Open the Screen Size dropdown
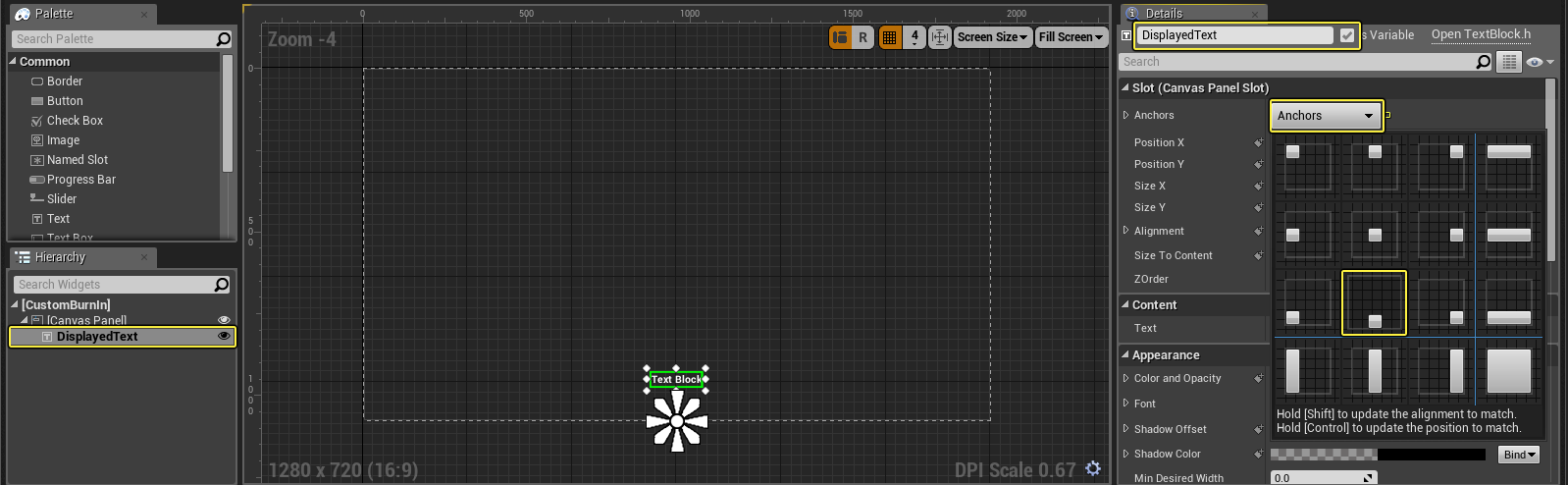 click(x=993, y=37)
